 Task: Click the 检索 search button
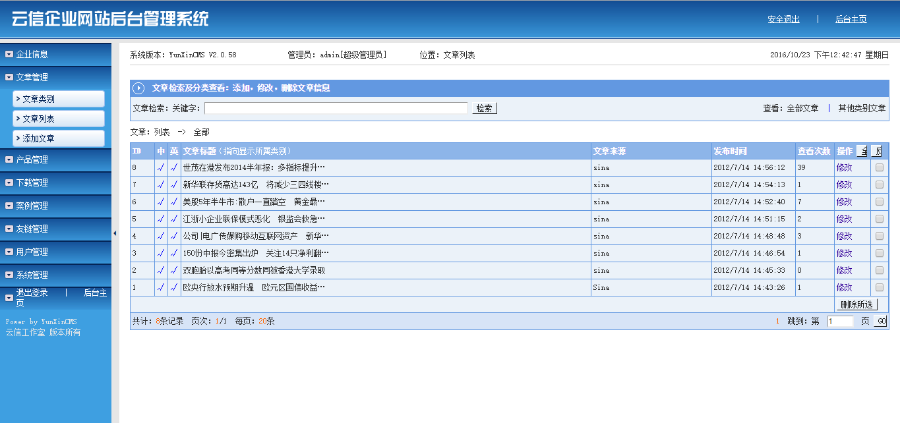484,108
